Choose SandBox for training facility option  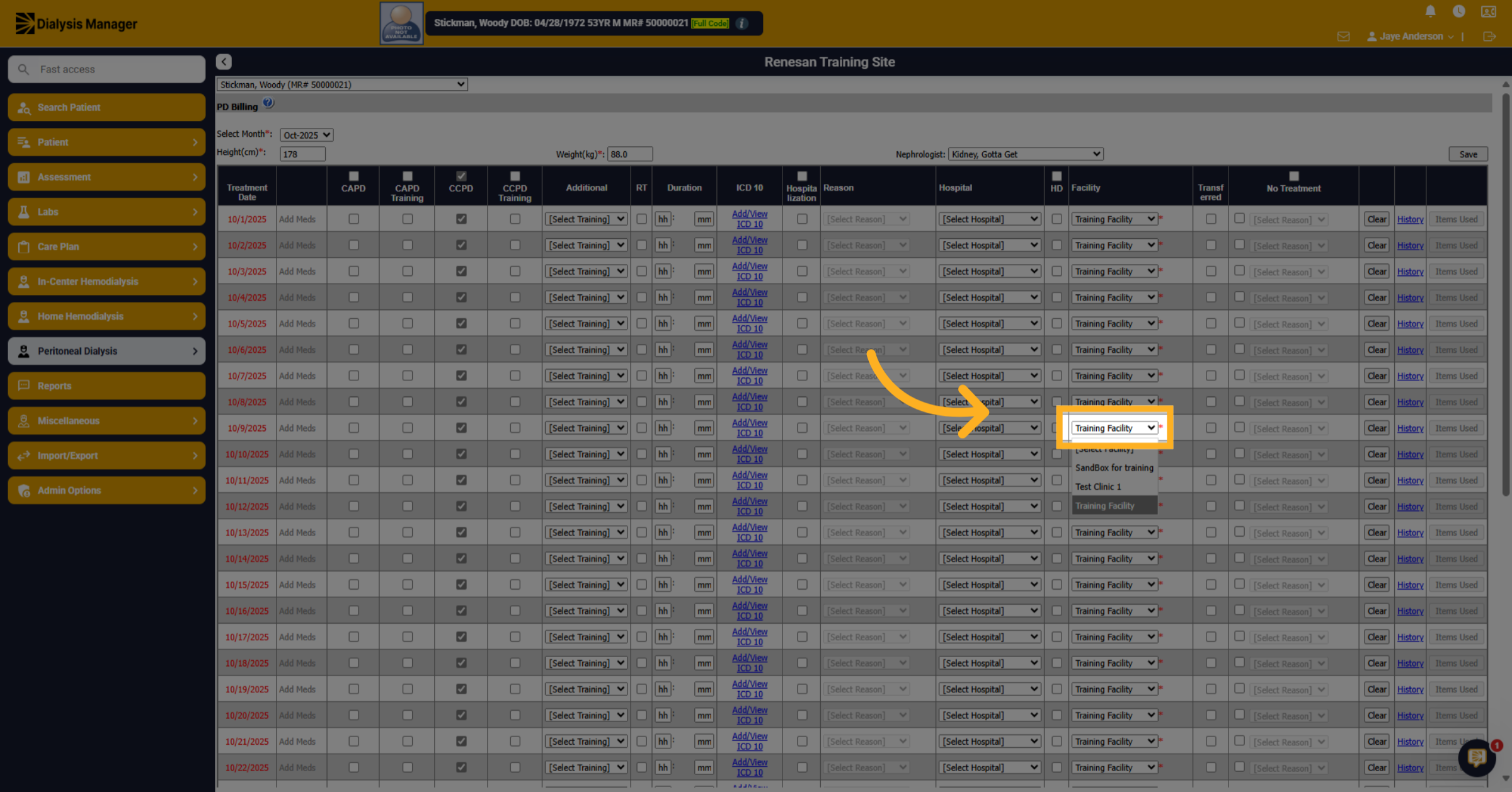(x=1114, y=468)
